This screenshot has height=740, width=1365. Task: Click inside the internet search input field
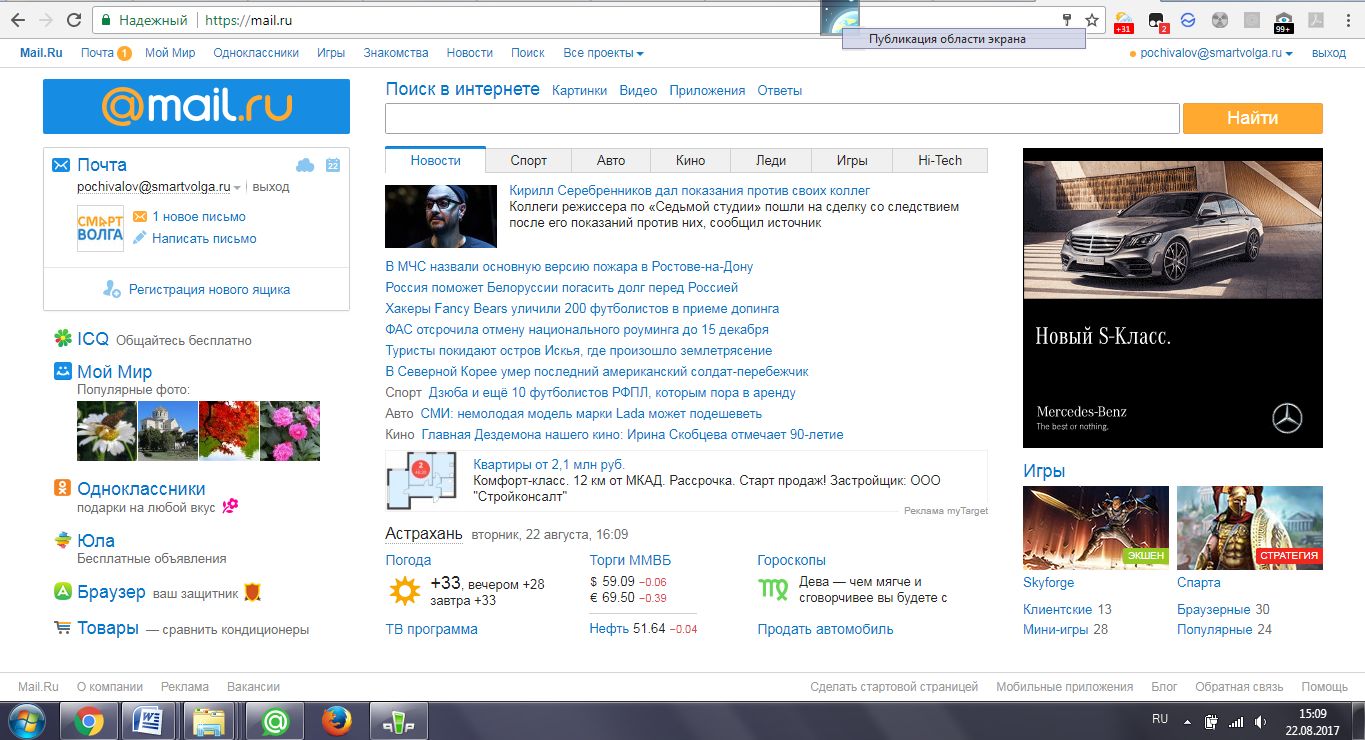[782, 118]
